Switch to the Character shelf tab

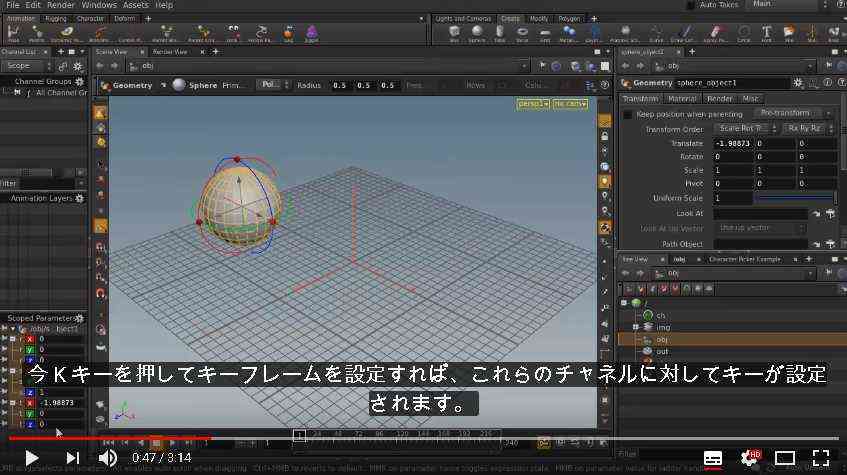90,18
